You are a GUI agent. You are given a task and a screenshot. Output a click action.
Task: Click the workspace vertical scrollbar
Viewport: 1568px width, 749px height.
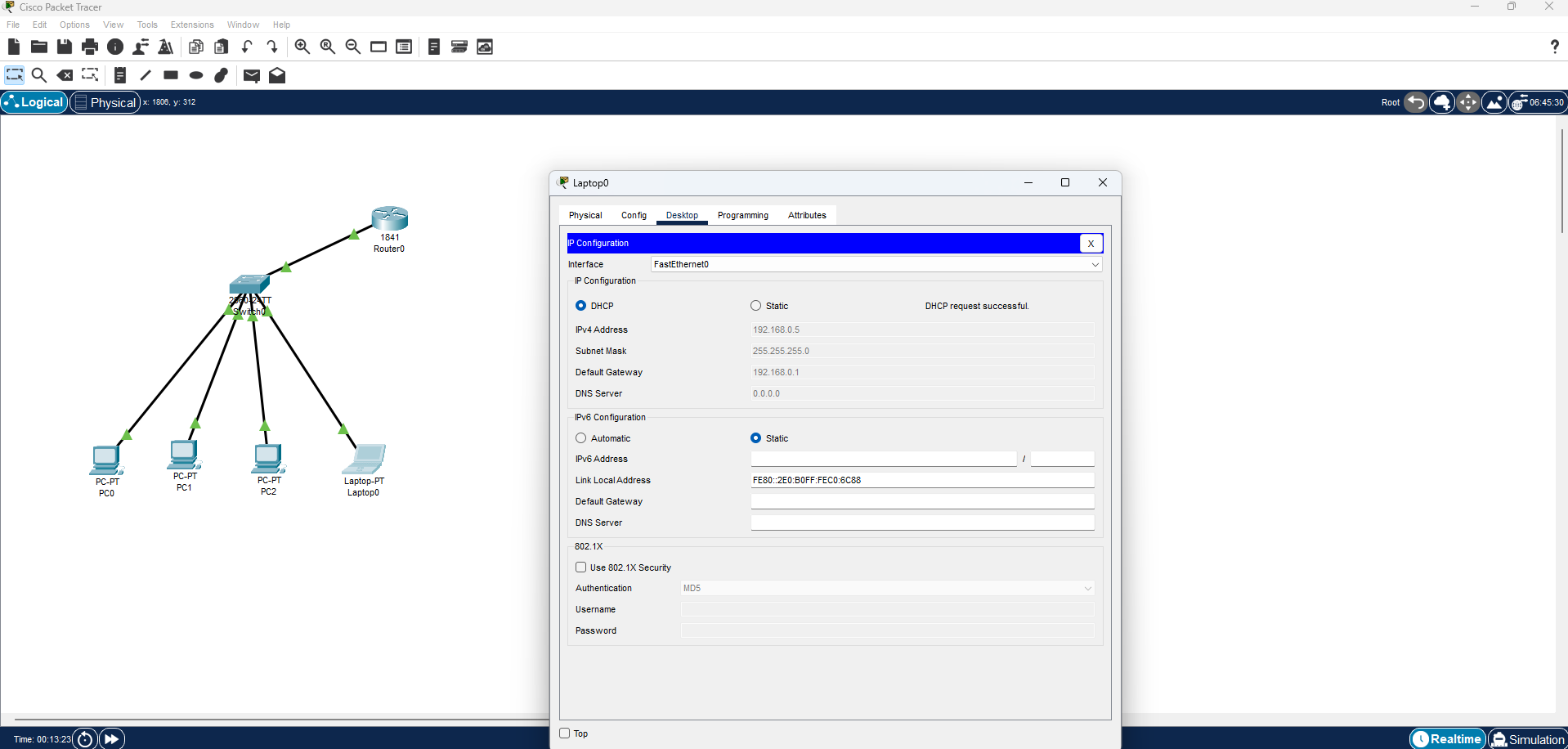pos(1561,180)
